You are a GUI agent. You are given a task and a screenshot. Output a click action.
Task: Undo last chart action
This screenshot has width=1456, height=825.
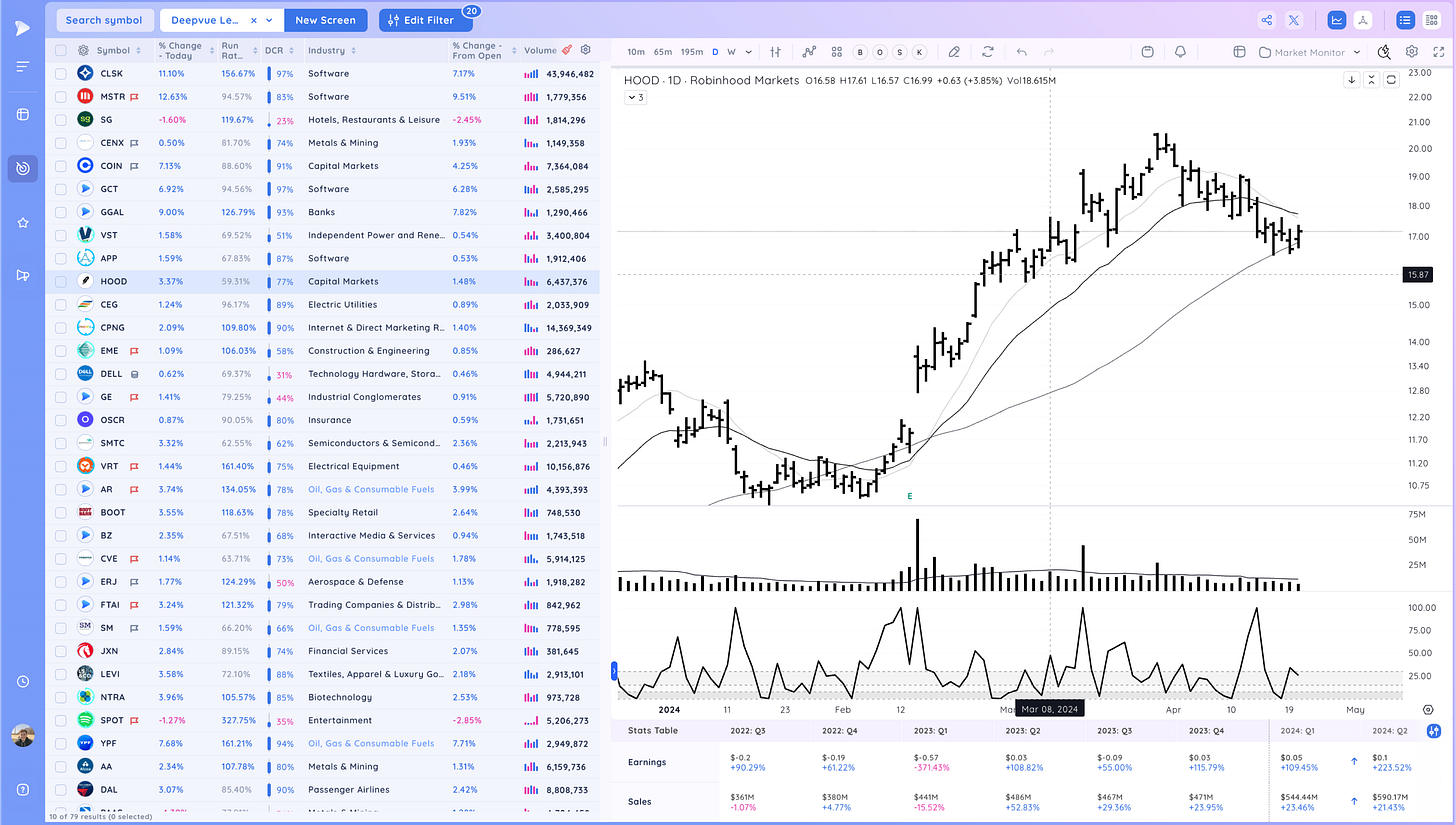[x=1021, y=52]
